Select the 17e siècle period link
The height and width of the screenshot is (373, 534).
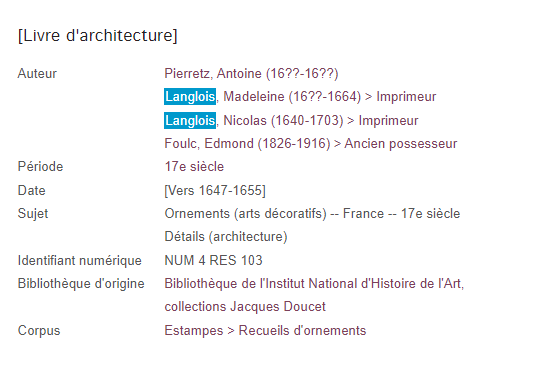point(194,167)
